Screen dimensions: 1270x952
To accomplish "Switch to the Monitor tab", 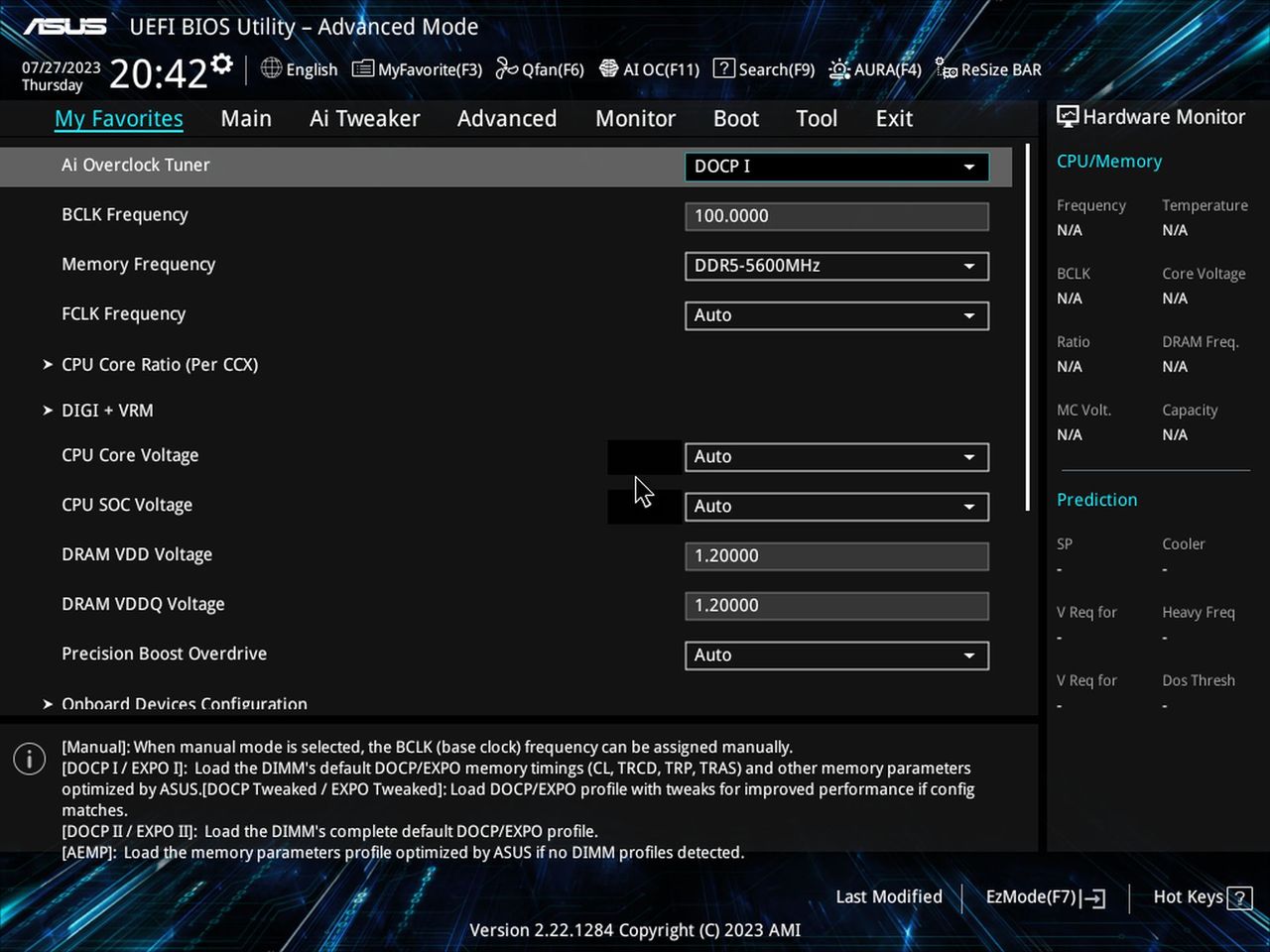I will pos(636,119).
